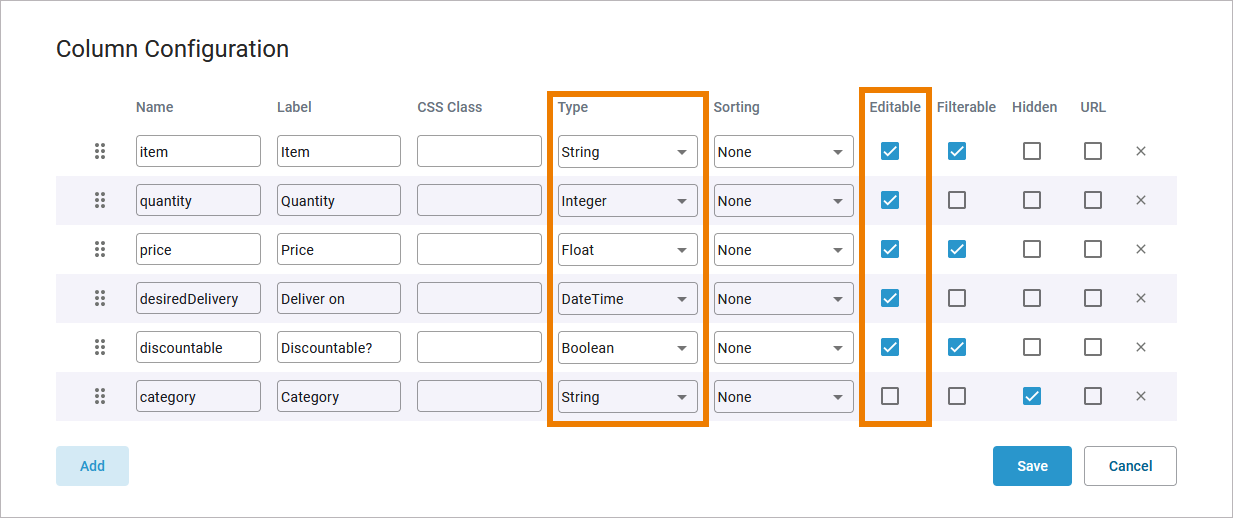Click the Save button
Screen dimensions: 1233x518
tap(1032, 466)
